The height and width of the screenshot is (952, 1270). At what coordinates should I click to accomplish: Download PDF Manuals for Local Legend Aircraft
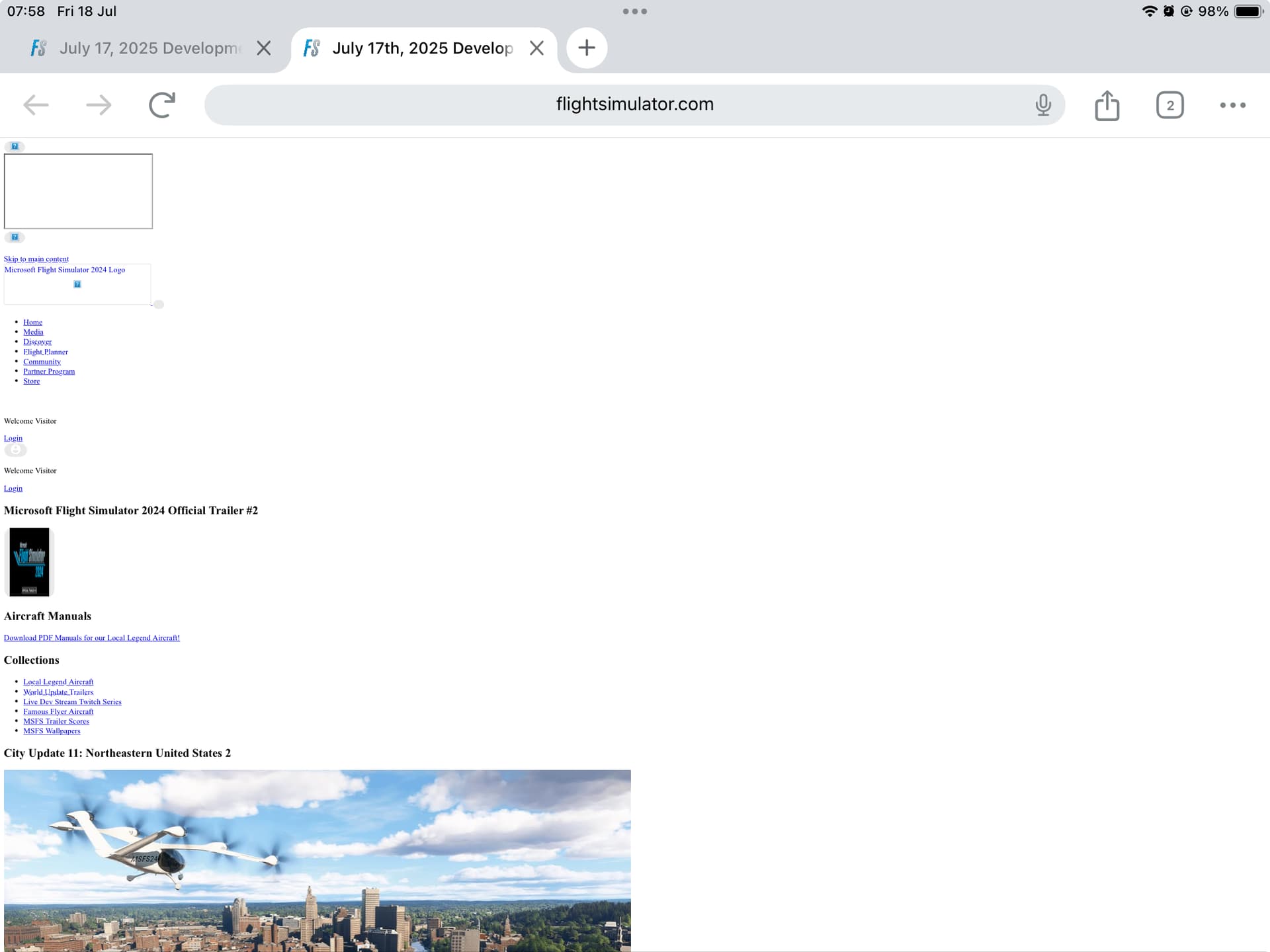click(92, 638)
